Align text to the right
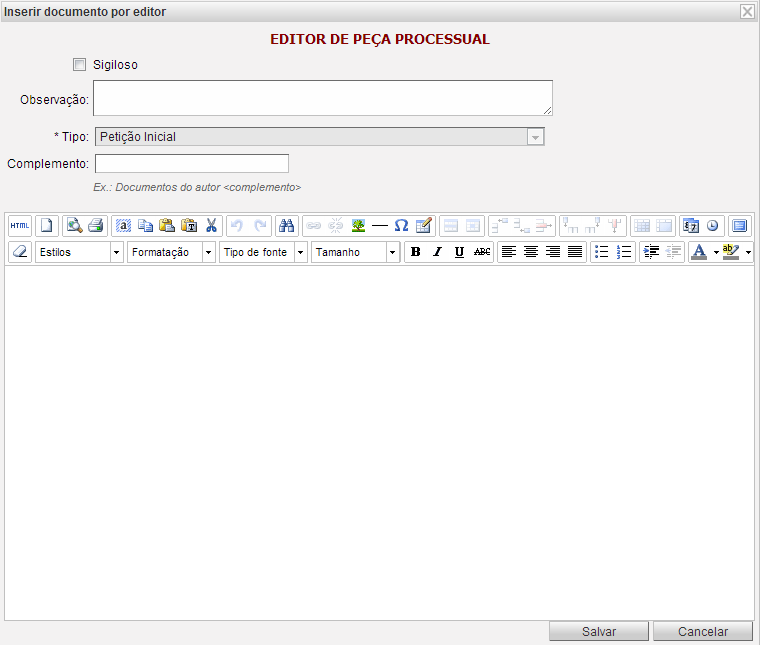This screenshot has height=645, width=760. 553,252
